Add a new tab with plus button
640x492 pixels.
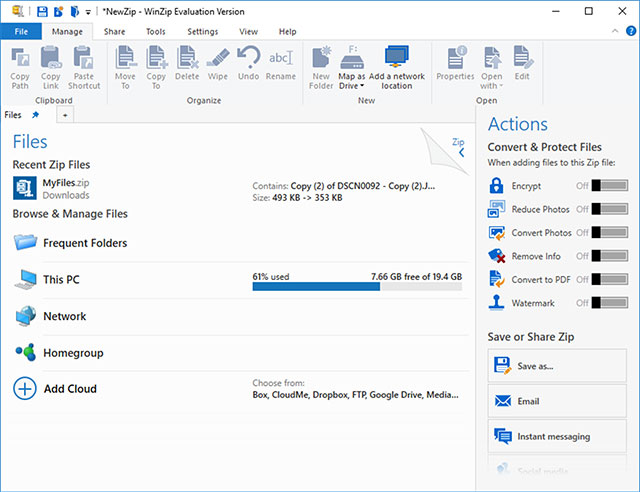pos(65,115)
